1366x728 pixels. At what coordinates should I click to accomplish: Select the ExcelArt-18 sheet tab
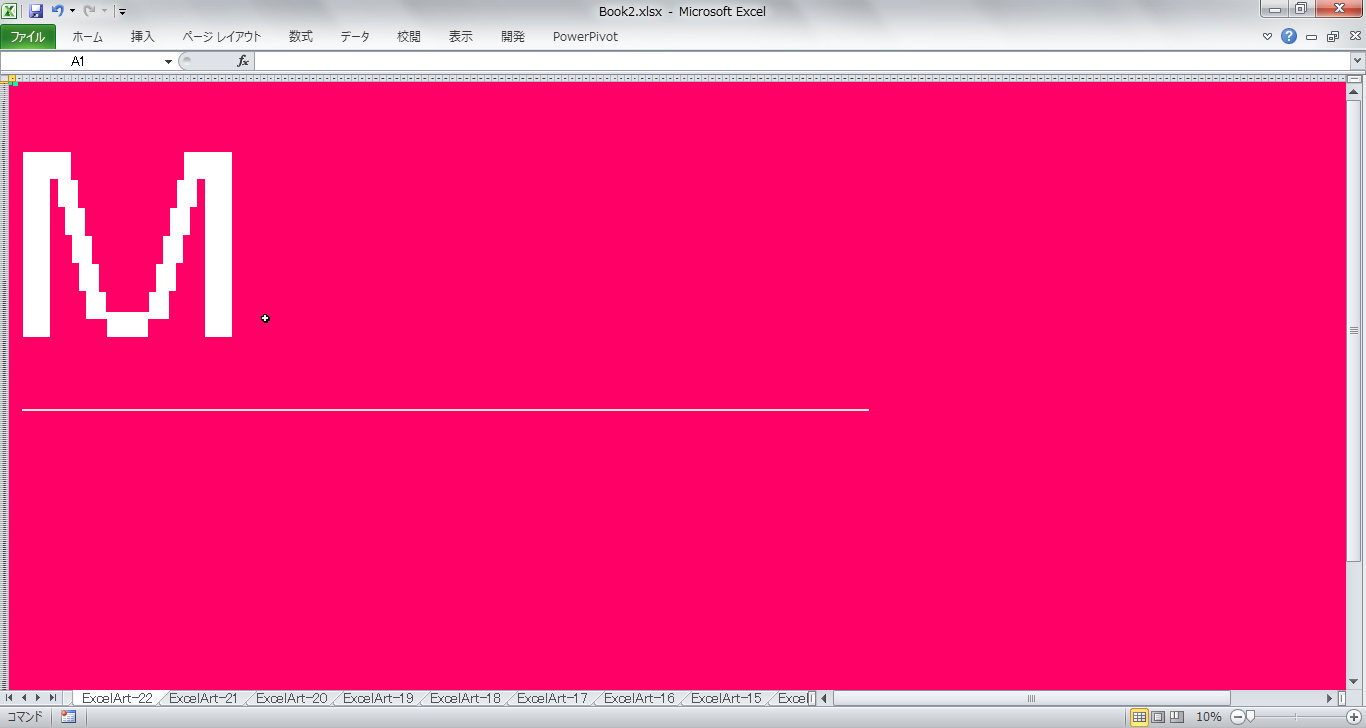point(465,698)
